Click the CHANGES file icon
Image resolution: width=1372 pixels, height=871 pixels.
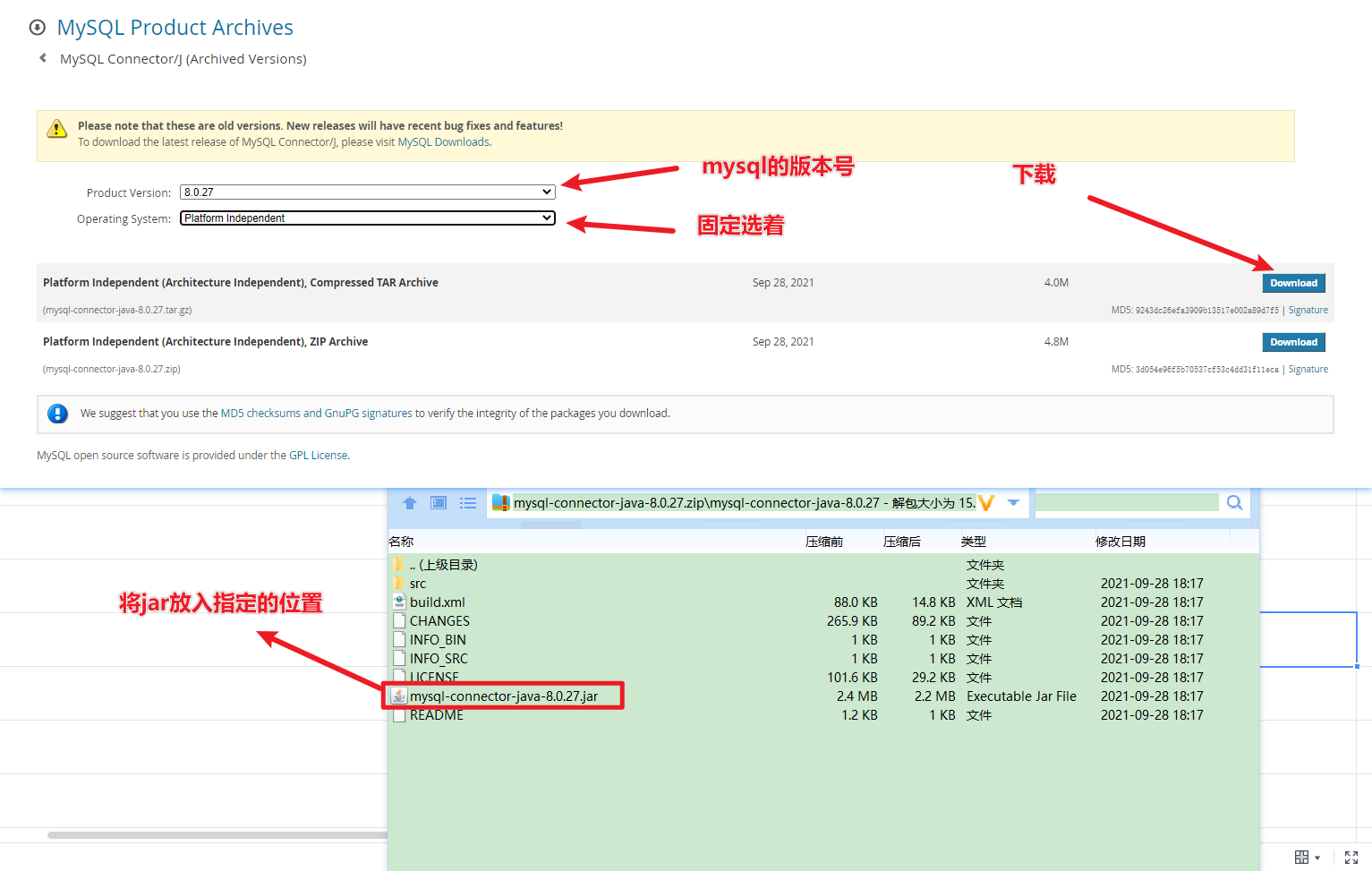399,620
